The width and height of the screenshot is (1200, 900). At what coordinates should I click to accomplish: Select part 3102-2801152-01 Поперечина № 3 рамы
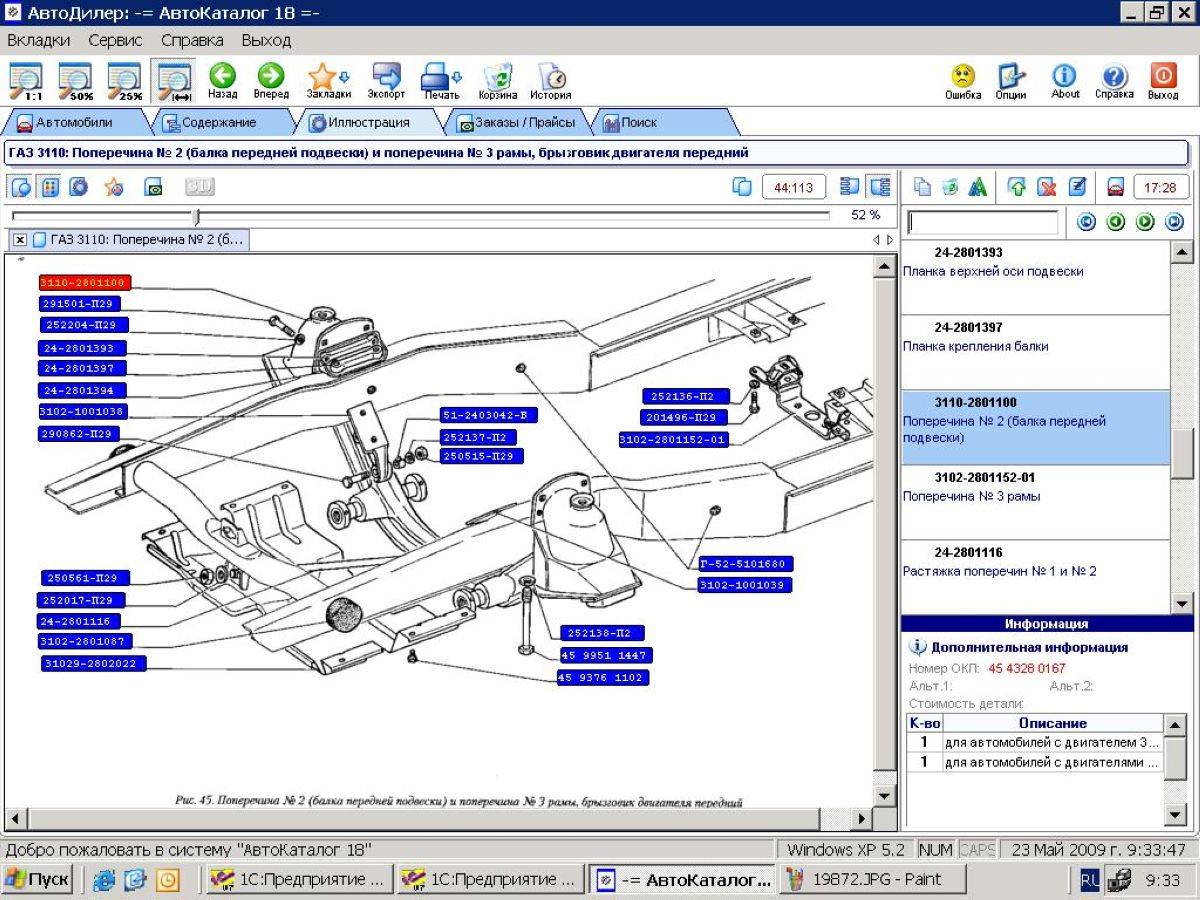point(1035,487)
